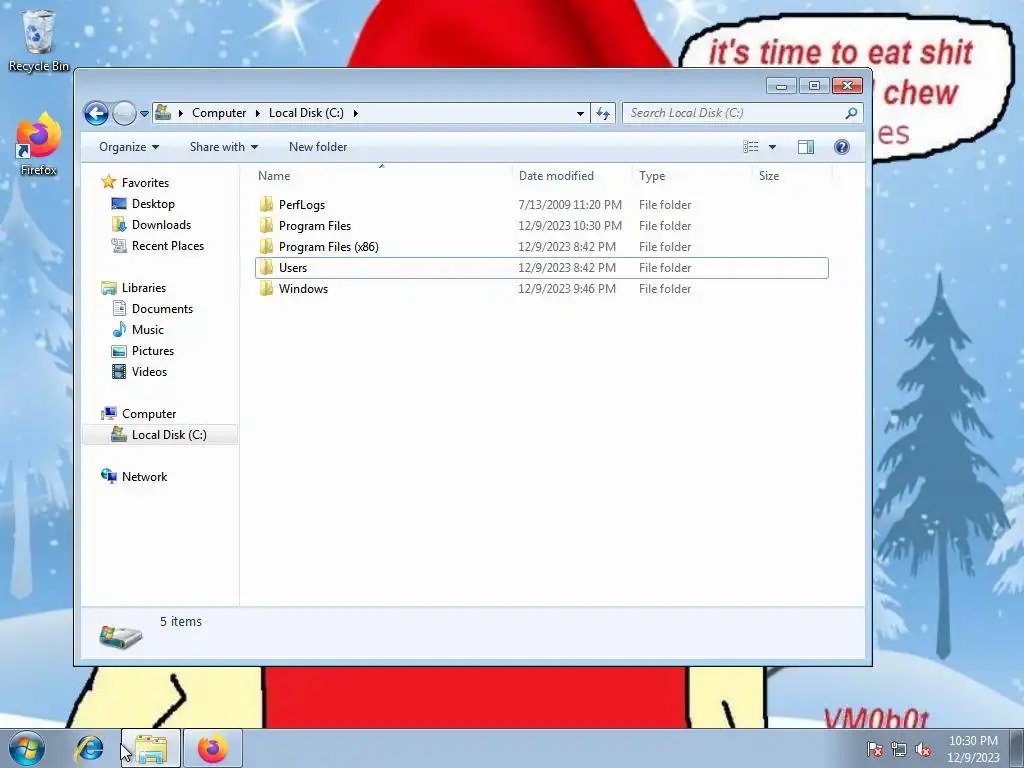Viewport: 1024px width, 768px height.
Task: Open the More view options dropdown arrow
Action: [x=773, y=147]
